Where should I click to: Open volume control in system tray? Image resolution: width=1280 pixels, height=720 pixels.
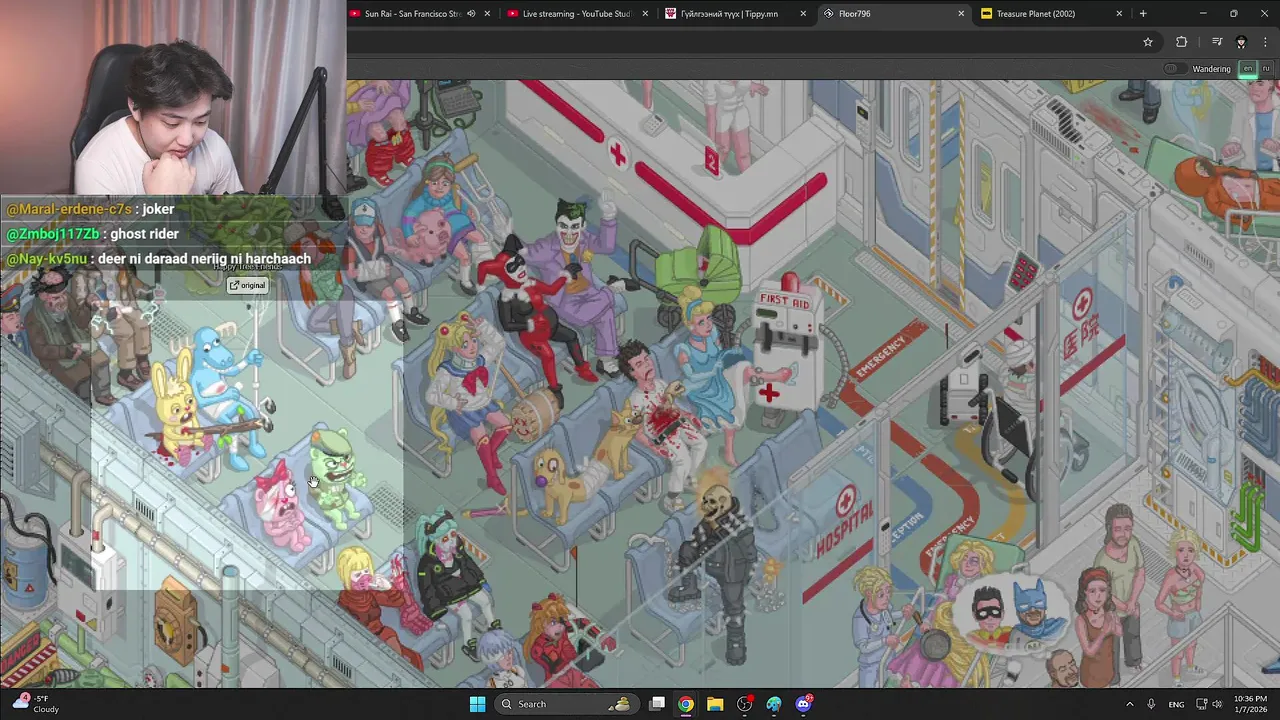pyautogui.click(x=1219, y=704)
